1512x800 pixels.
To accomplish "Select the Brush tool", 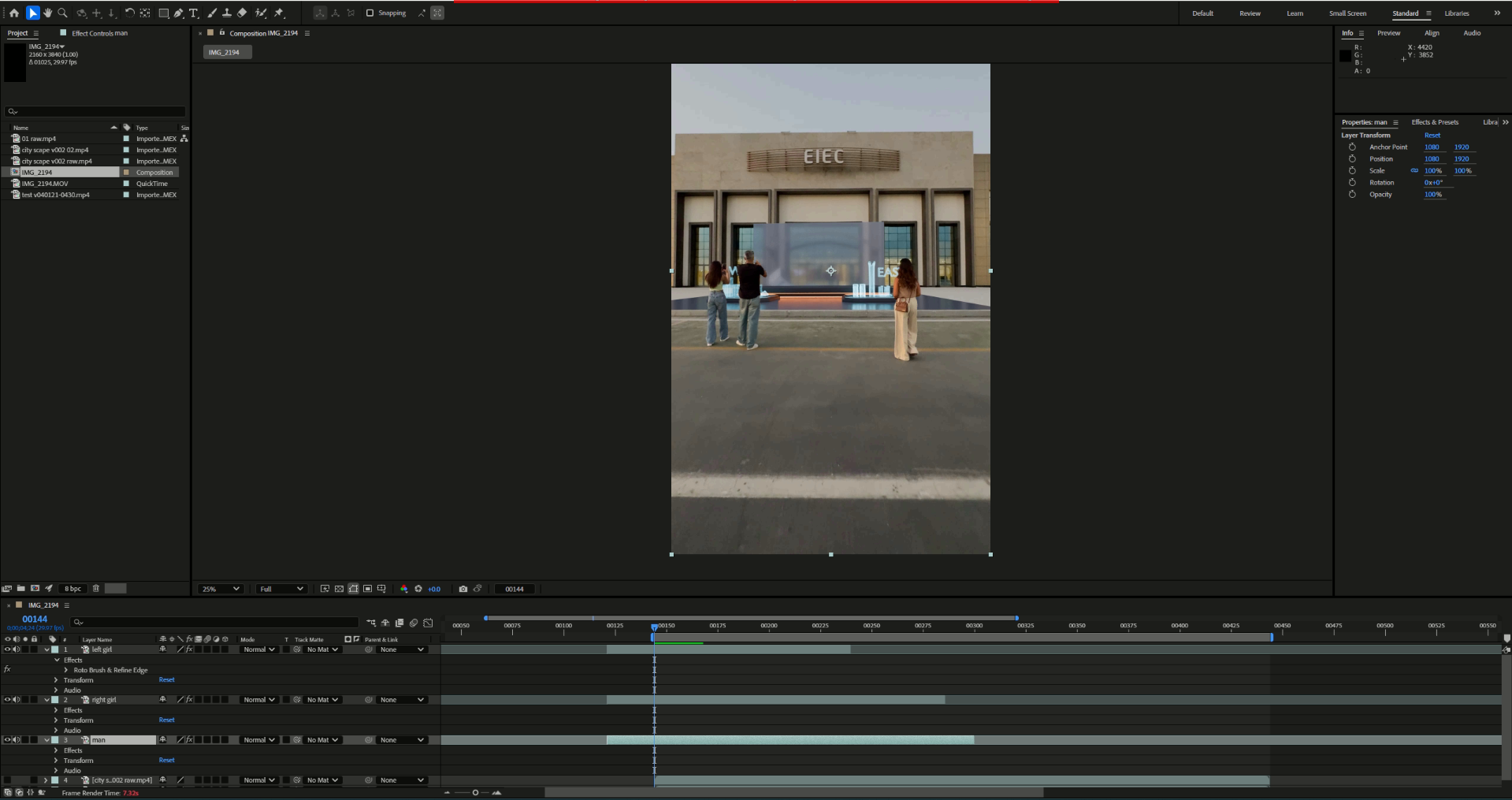I will coord(212,13).
